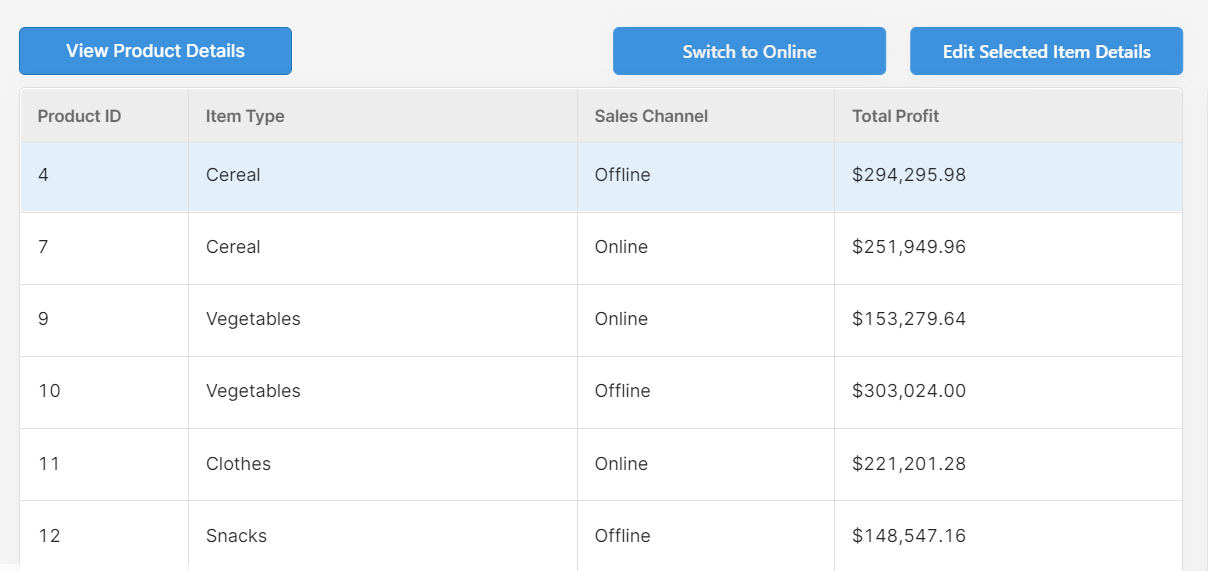Image resolution: width=1208 pixels, height=571 pixels.
Task: Click the View Product Details button
Action: point(155,51)
